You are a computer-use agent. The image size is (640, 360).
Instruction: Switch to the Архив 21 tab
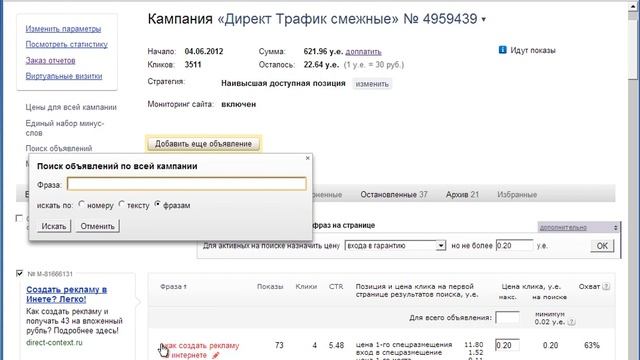coord(462,195)
